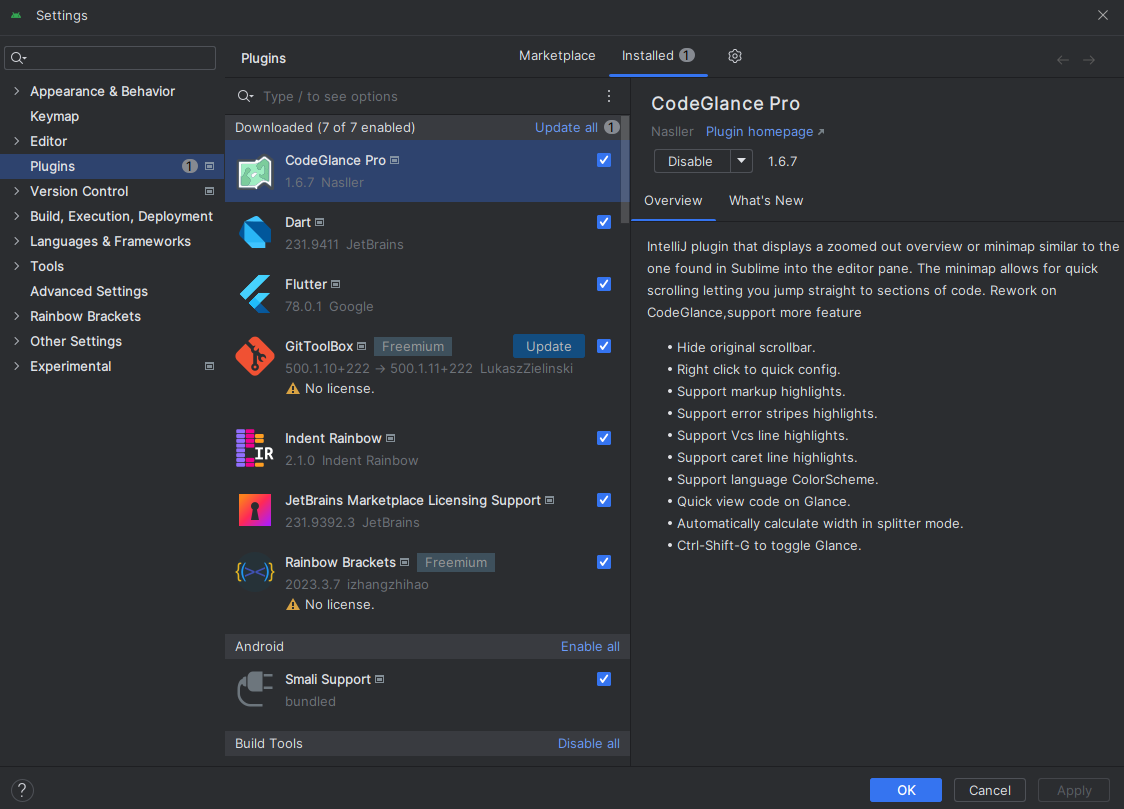The width and height of the screenshot is (1124, 809).
Task: Click the plugin list vertical scrollbar
Action: pos(625,169)
